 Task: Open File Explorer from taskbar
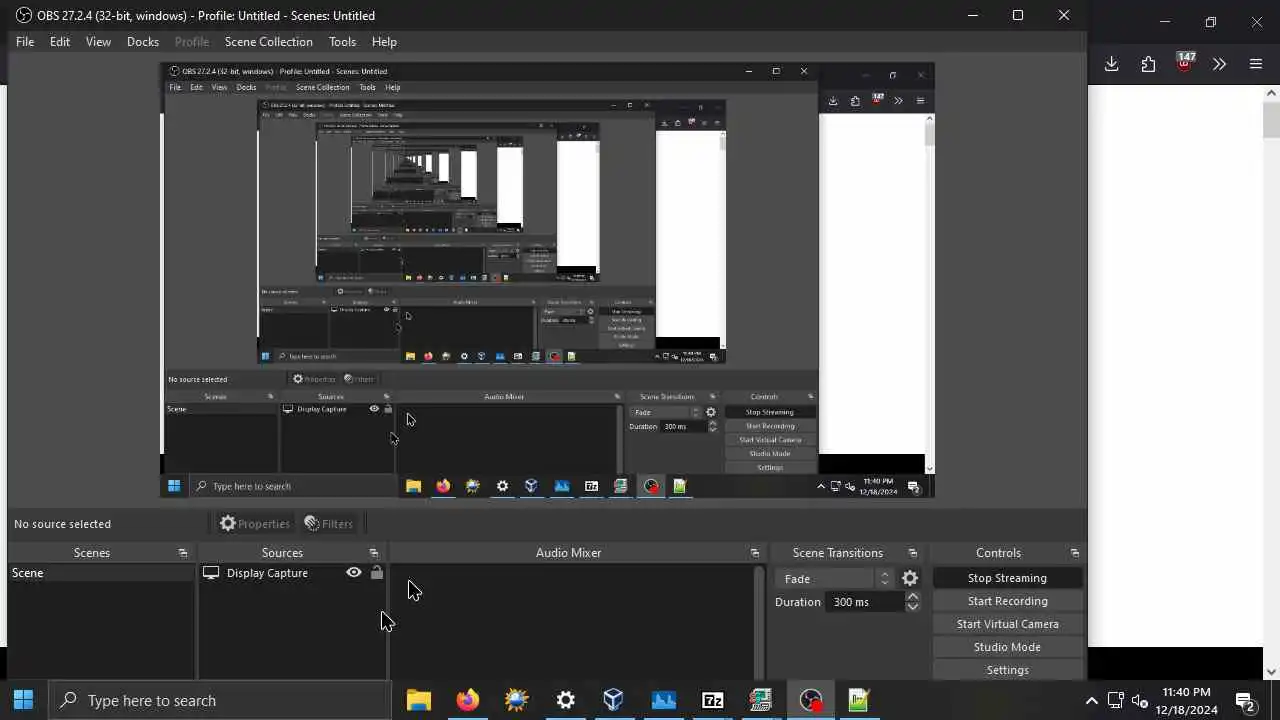pos(418,700)
